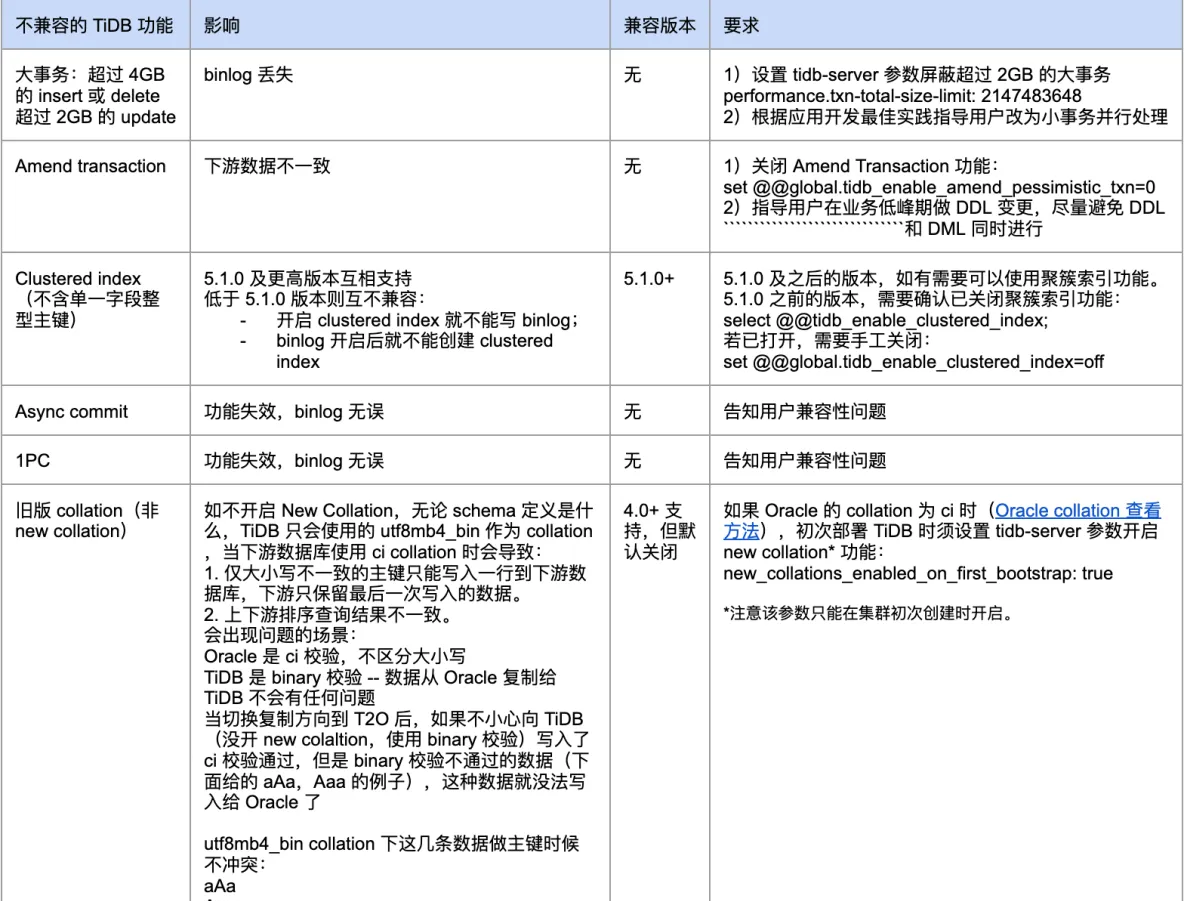
Task: Click 功能失效，binlog 无误 in 1PC row
Action: [294, 461]
